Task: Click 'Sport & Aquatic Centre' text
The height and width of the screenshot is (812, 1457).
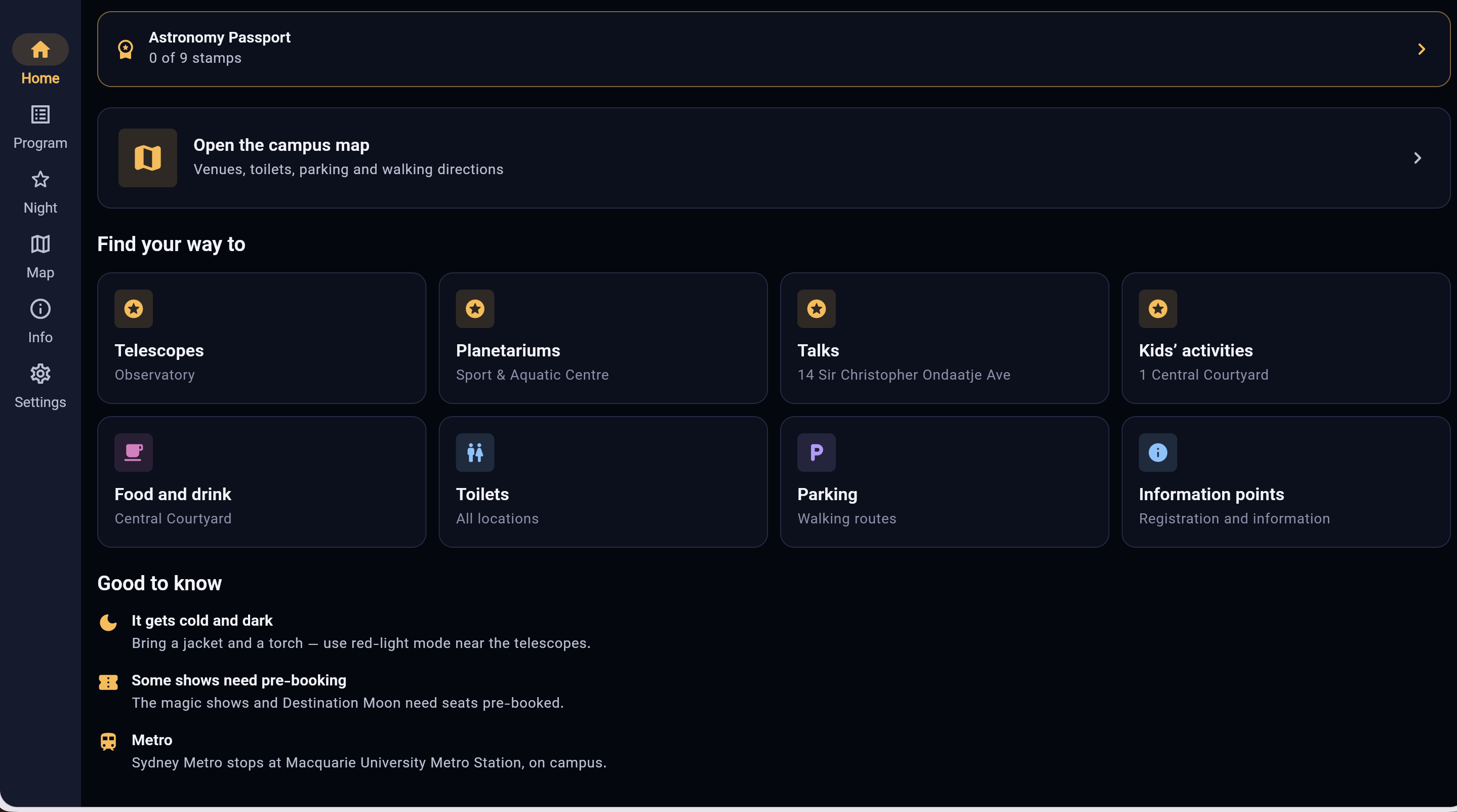Action: 532,375
